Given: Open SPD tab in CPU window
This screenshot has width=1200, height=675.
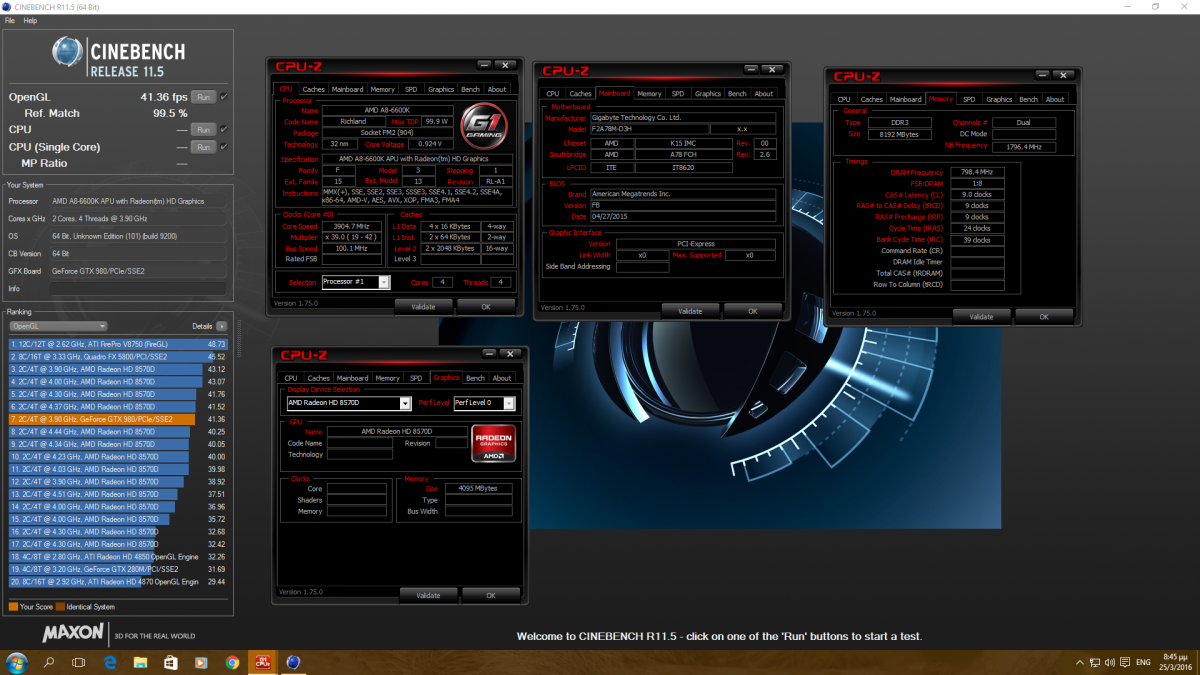Looking at the screenshot, I should point(411,89).
